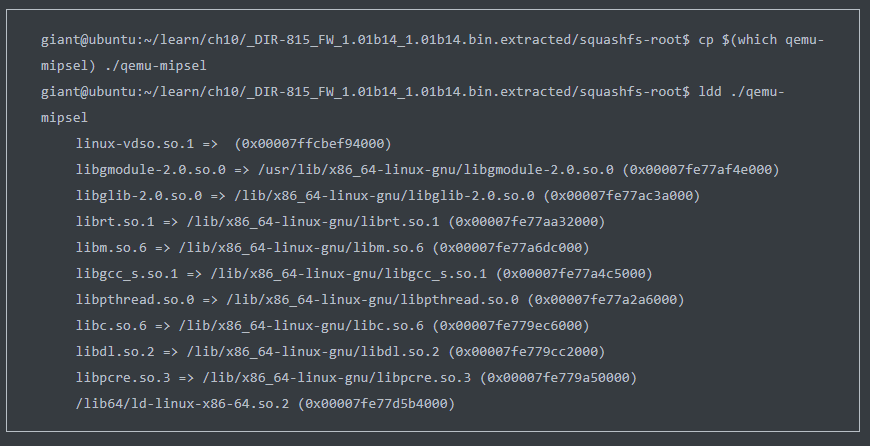Click the libc.so.6 dependency line
The image size is (870, 446).
pyautogui.click(x=332, y=326)
